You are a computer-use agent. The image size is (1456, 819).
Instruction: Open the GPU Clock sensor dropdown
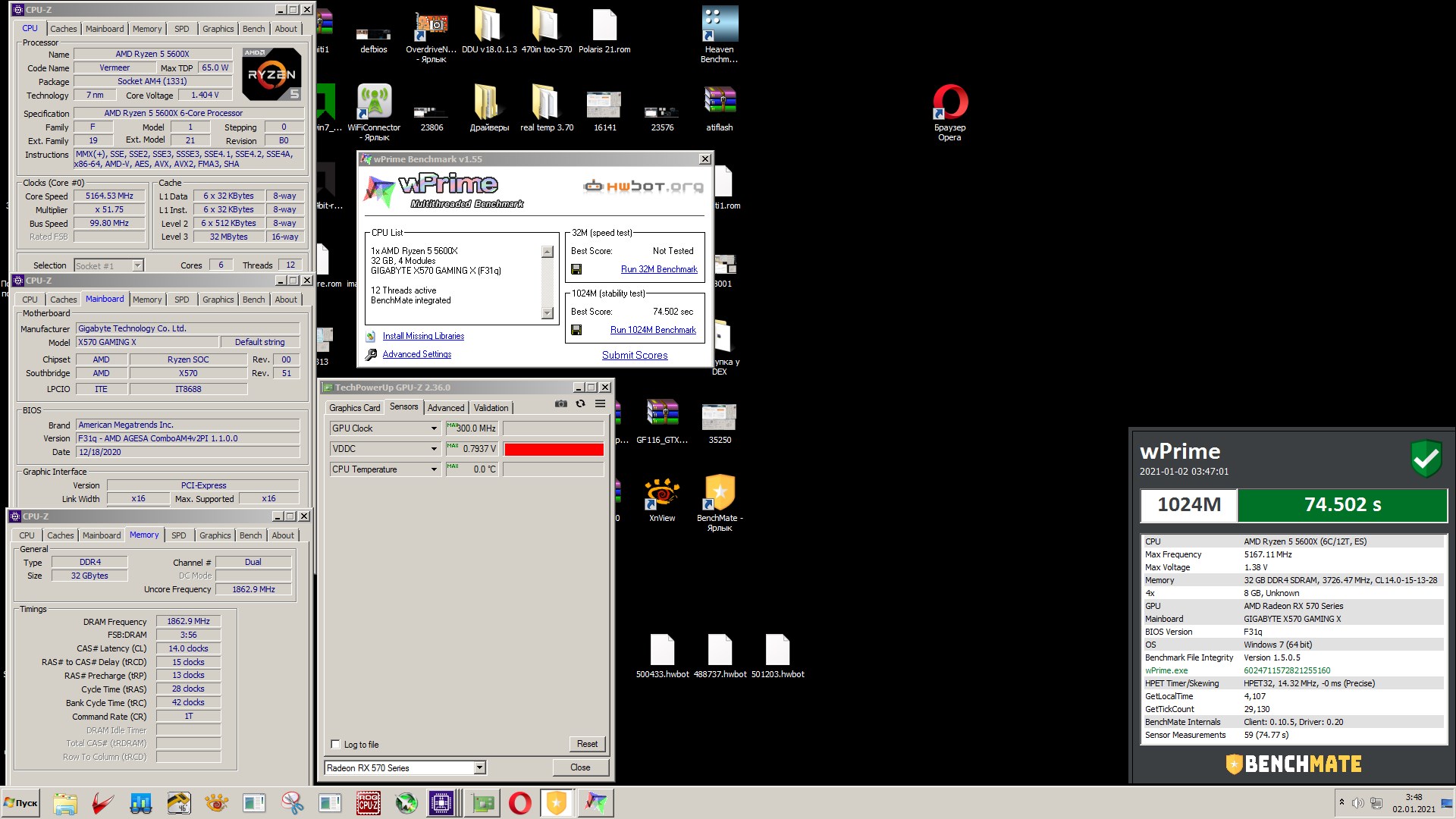pyautogui.click(x=434, y=428)
